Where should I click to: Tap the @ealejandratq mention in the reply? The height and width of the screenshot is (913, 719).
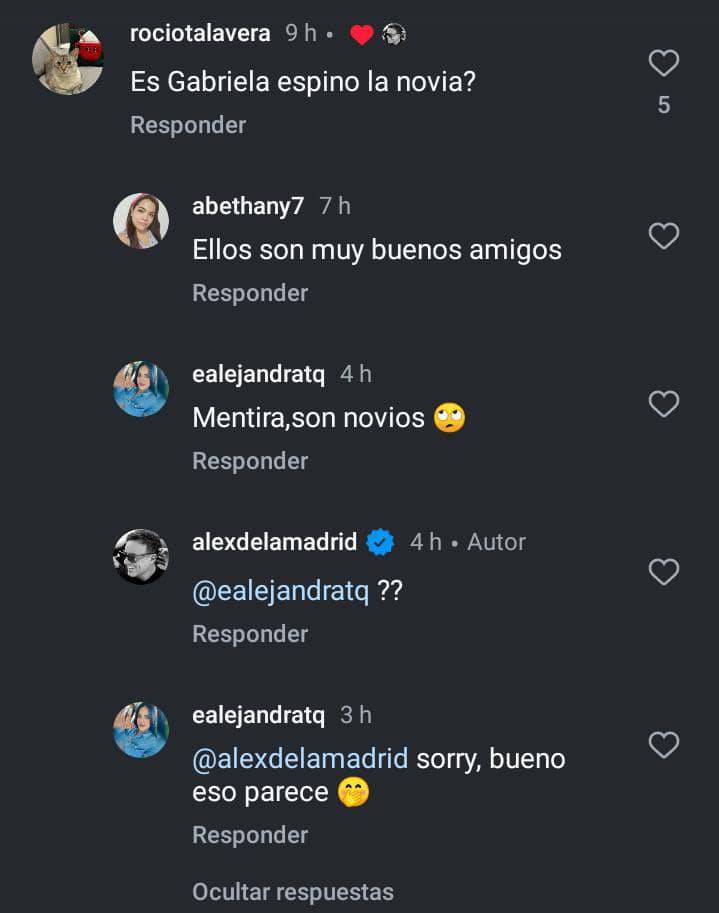point(281,591)
